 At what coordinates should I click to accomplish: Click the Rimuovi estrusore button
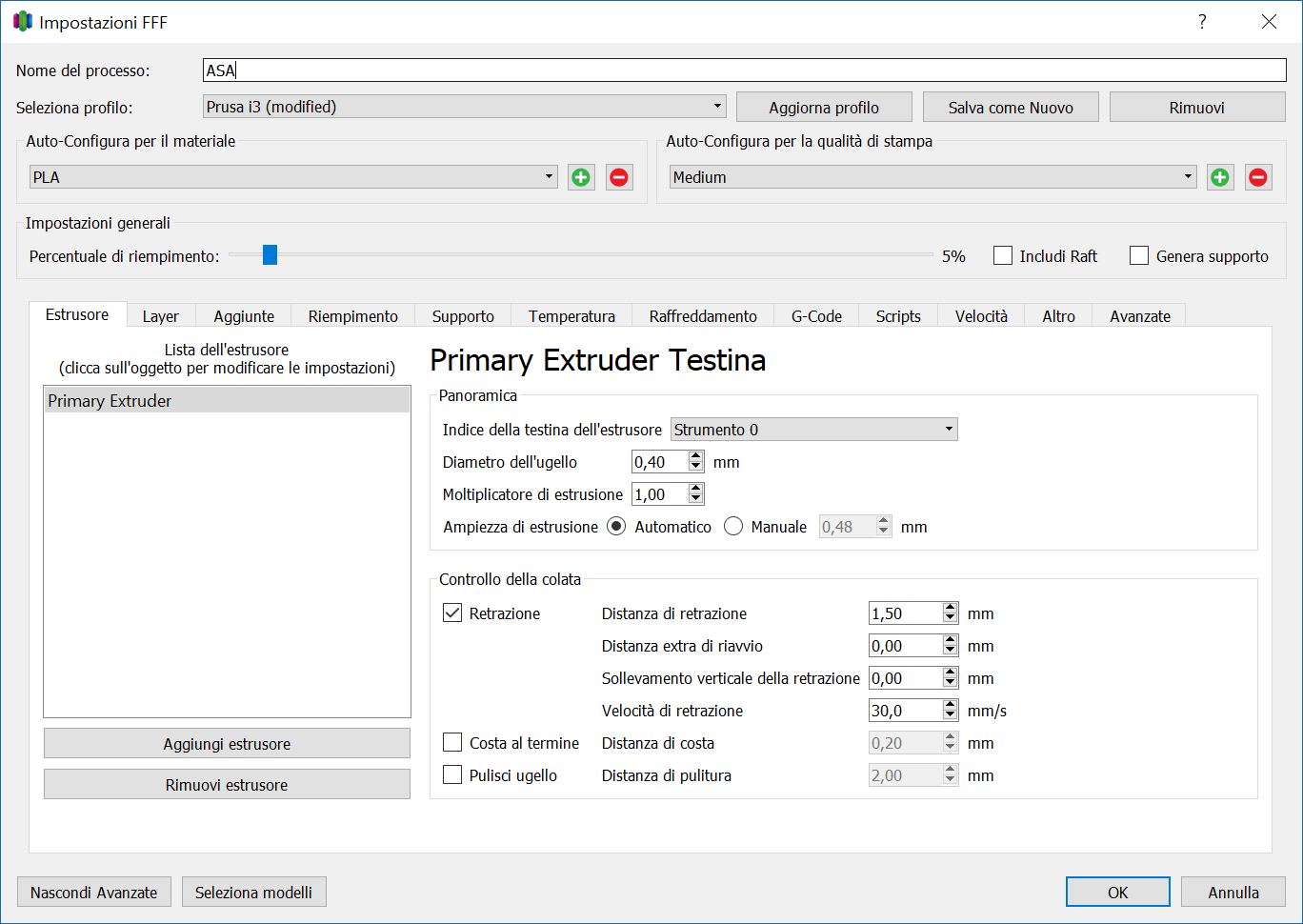pyautogui.click(x=227, y=785)
